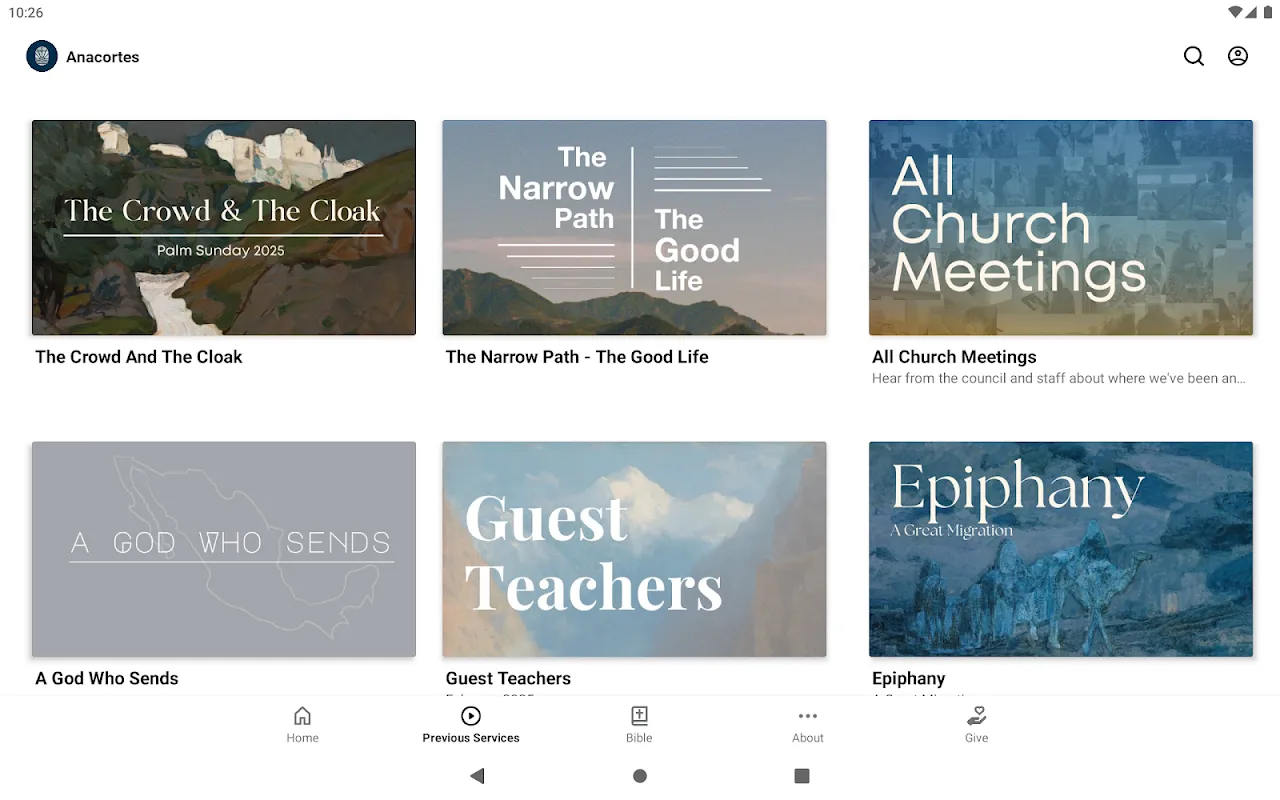Go to the Home tab icon
This screenshot has width=1280, height=800.
click(x=302, y=716)
